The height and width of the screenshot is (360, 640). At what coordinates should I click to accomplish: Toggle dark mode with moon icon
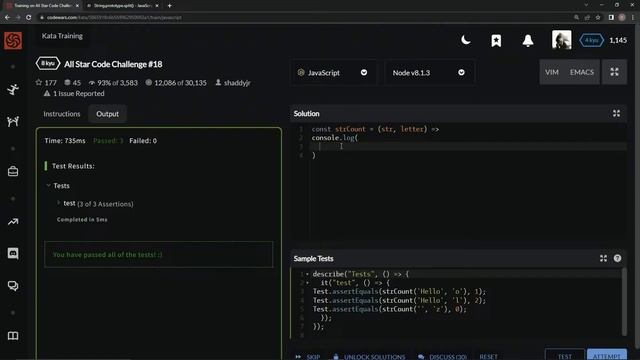pyautogui.click(x=465, y=40)
